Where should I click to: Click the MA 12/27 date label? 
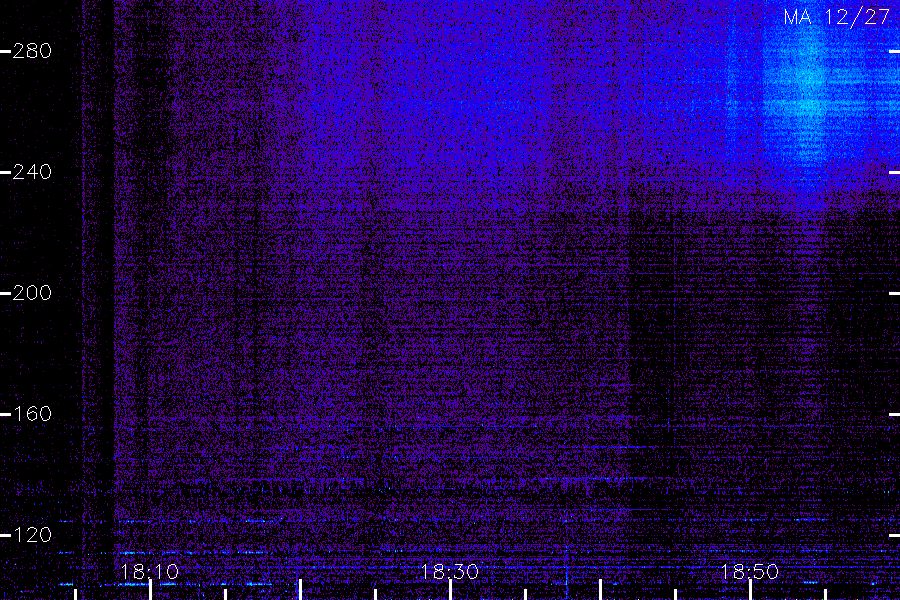[x=836, y=17]
